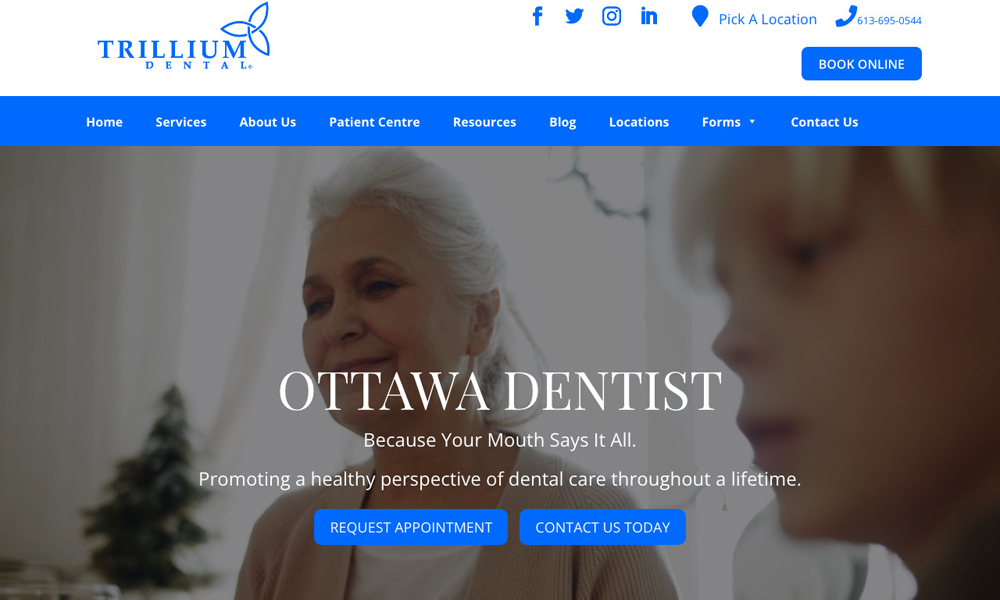Open the Services navigation item
The width and height of the screenshot is (1000, 600).
point(180,122)
